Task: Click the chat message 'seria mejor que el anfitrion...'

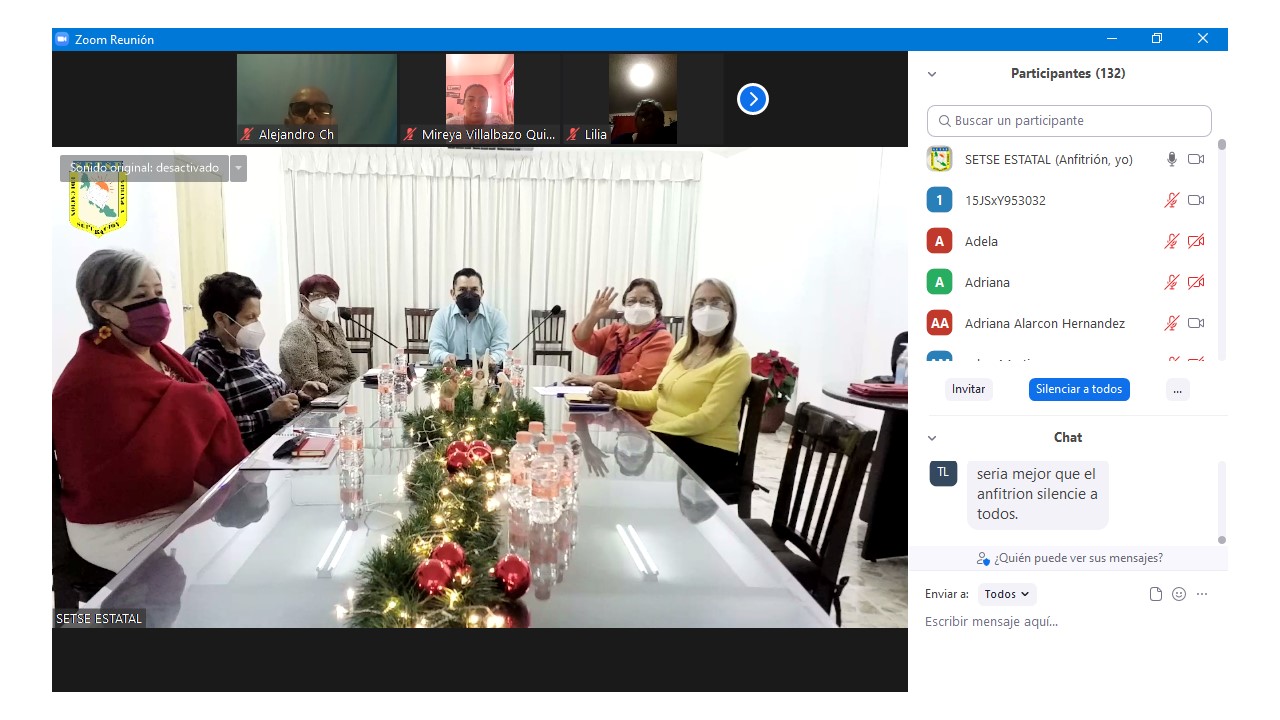Action: [1037, 494]
